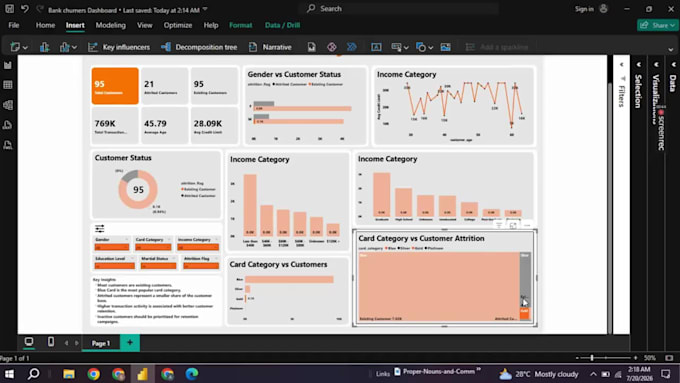
Task: Save the report with the floppy disk icon
Action: (10, 9)
